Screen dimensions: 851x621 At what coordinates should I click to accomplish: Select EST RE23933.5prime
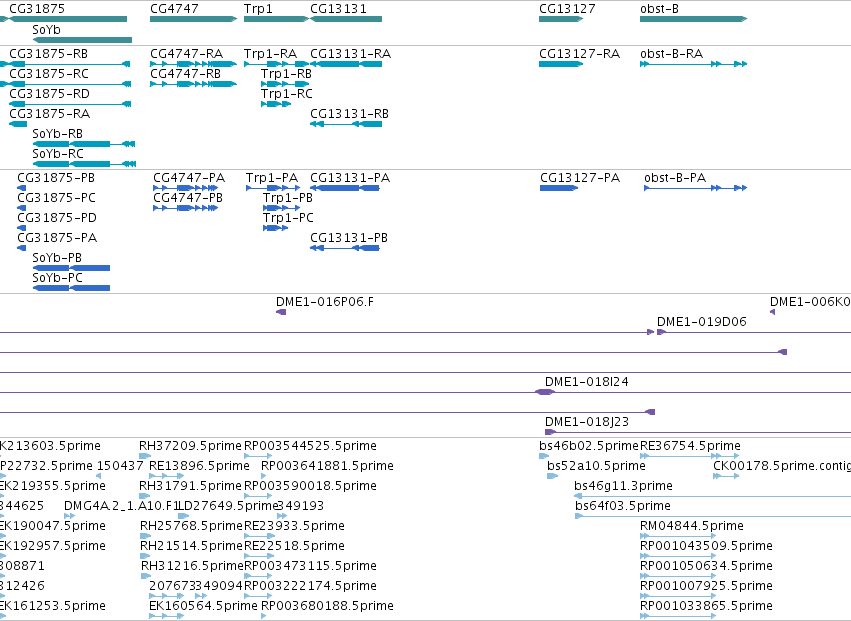click(258, 536)
